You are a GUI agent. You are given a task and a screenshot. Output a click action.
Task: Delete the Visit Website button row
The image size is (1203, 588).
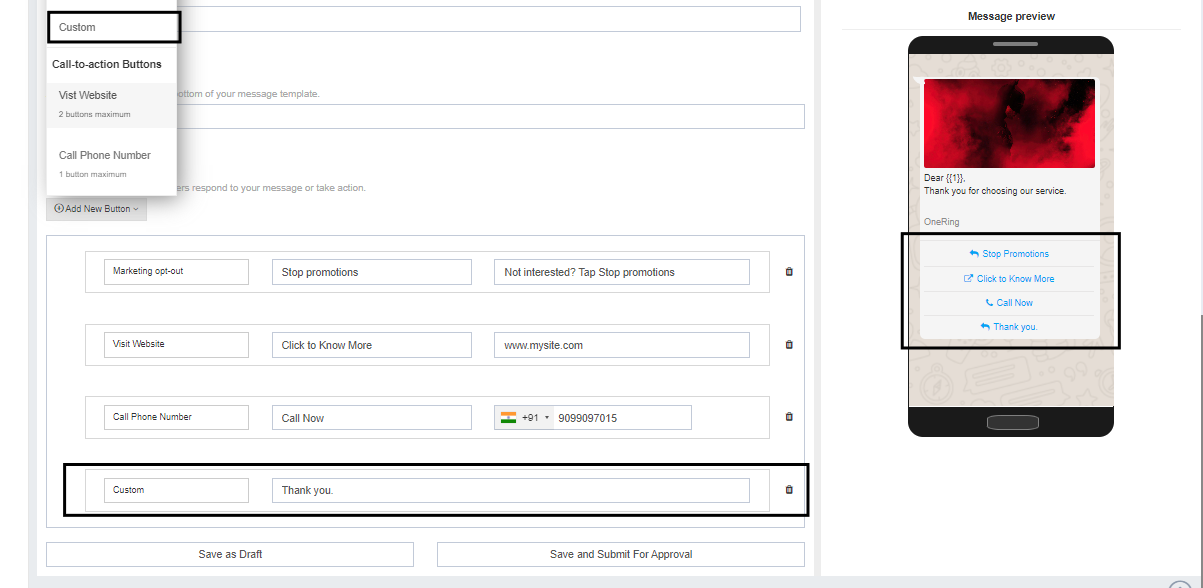pos(789,345)
